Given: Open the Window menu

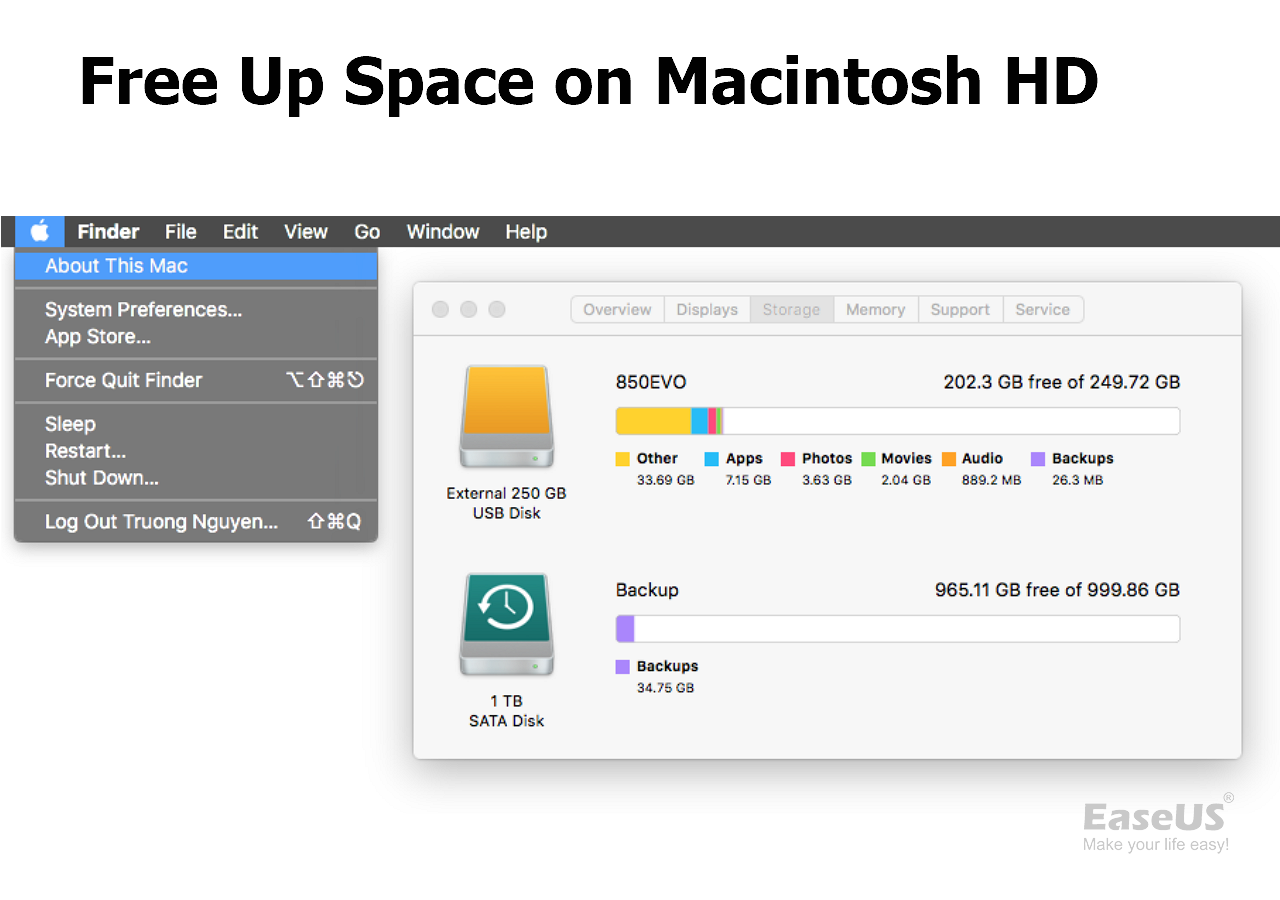Looking at the screenshot, I should pyautogui.click(x=443, y=232).
